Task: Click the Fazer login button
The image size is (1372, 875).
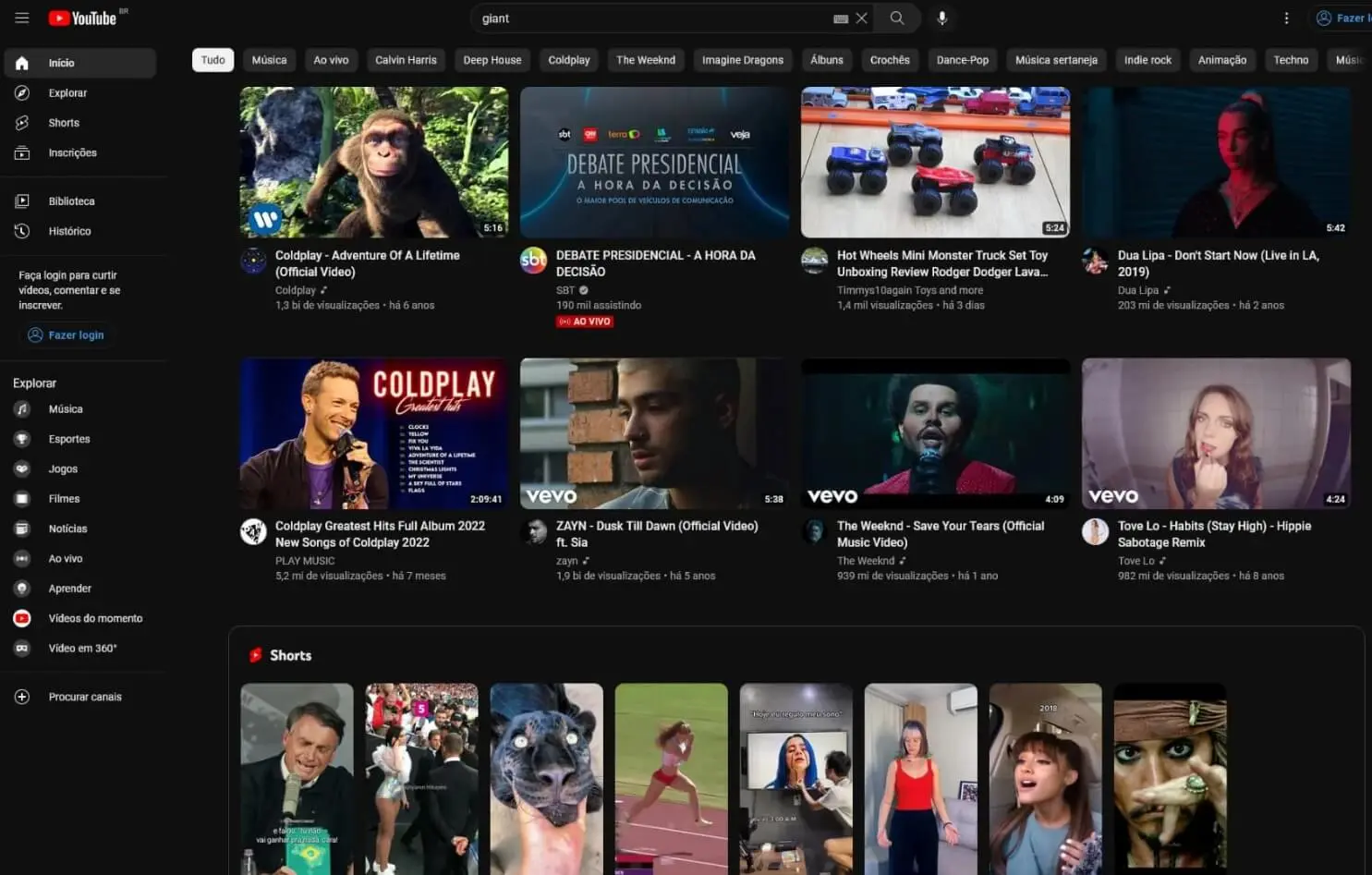Action: click(66, 334)
